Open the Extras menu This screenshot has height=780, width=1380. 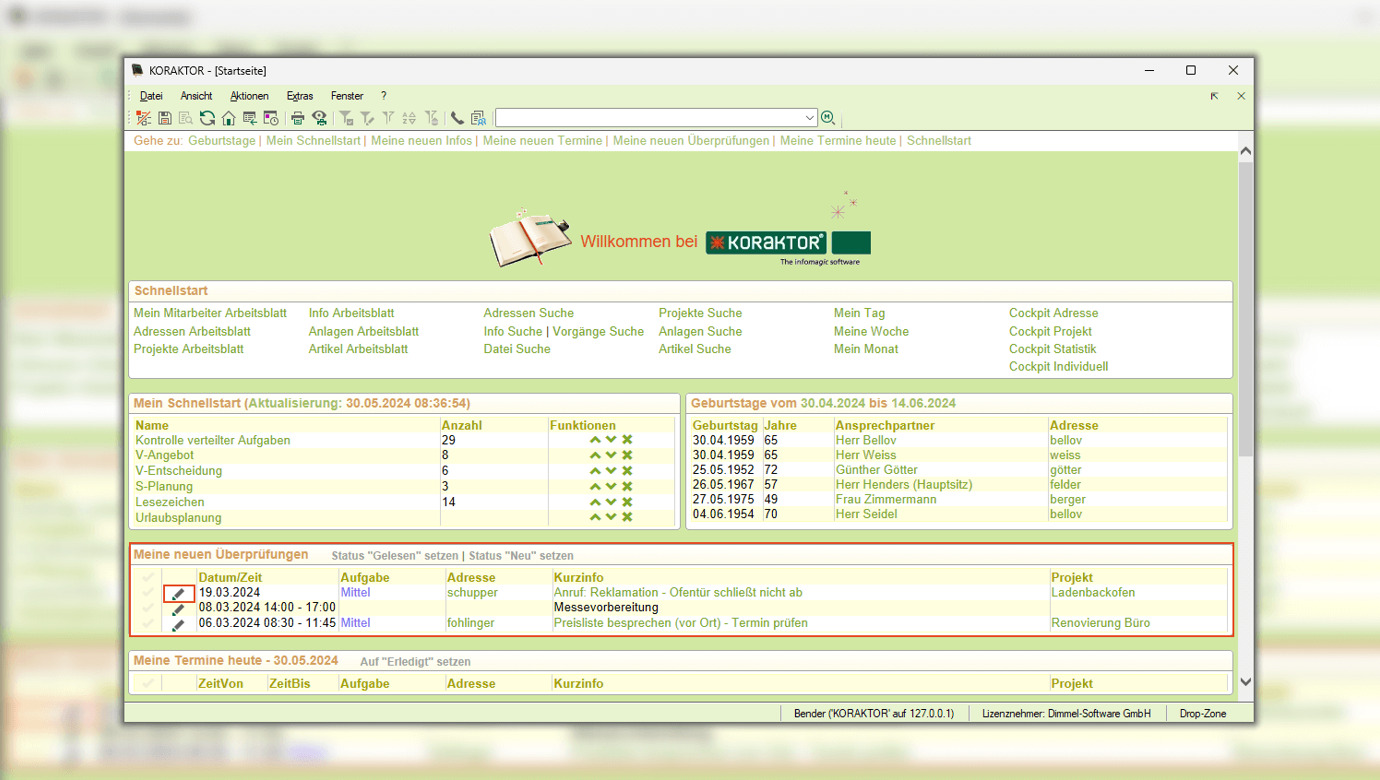click(x=299, y=96)
